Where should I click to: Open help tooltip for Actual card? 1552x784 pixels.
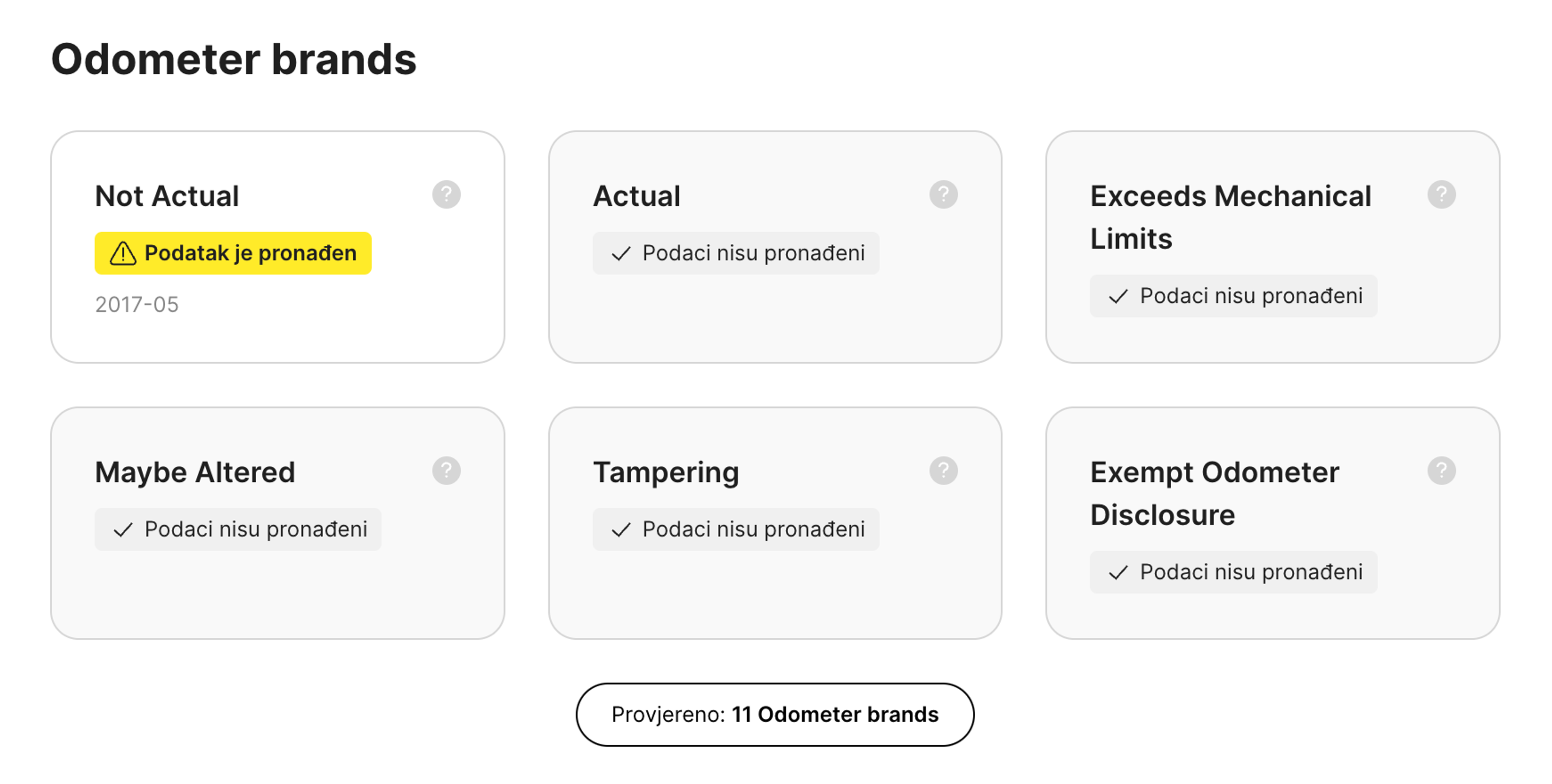click(943, 195)
